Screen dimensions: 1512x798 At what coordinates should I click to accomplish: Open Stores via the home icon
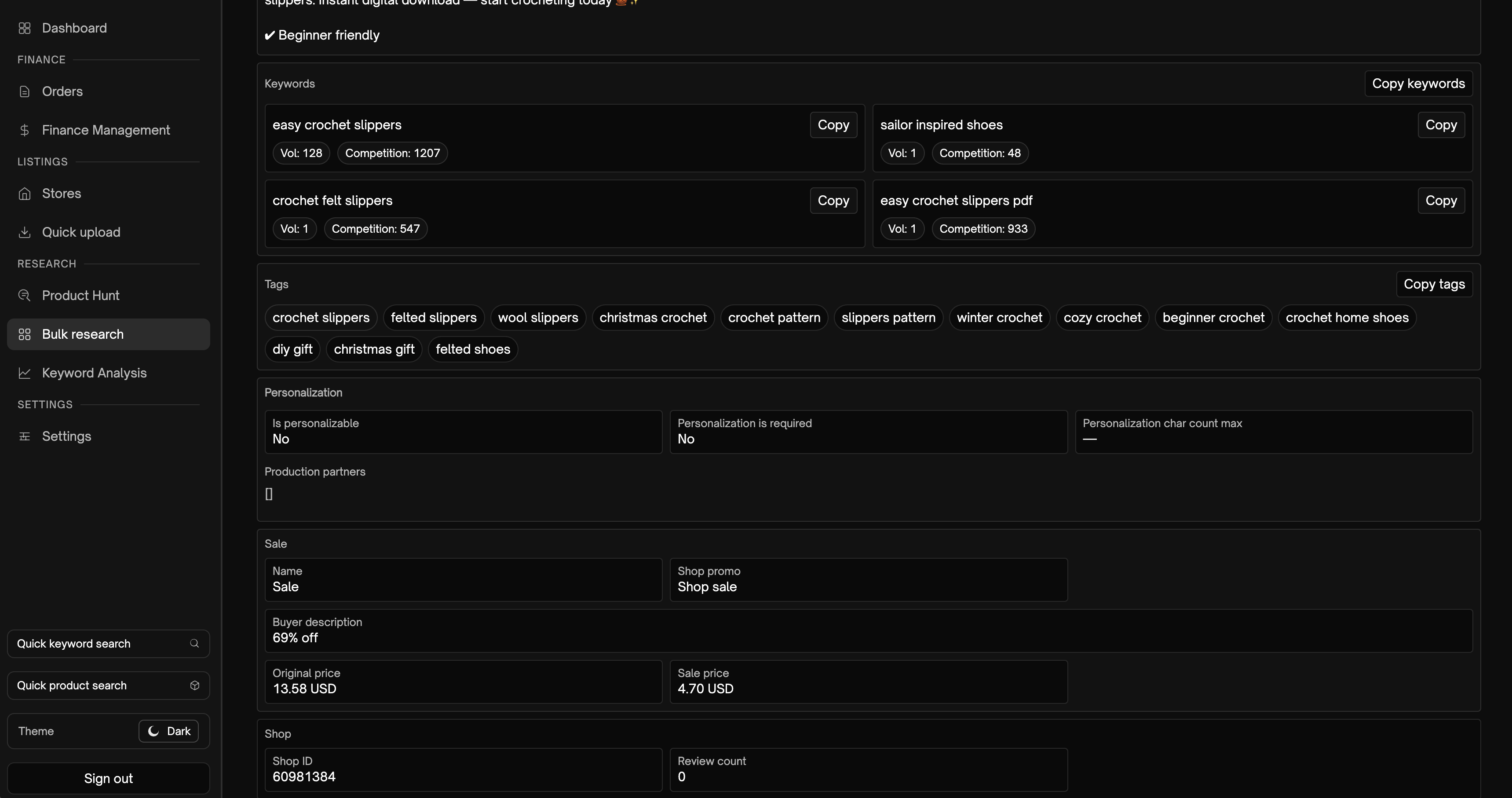[x=25, y=193]
